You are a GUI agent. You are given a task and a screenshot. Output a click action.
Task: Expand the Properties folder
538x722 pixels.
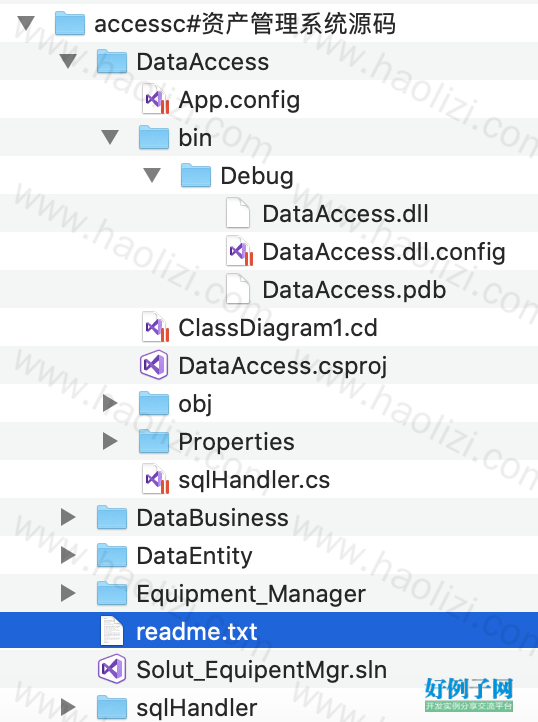[x=110, y=441]
